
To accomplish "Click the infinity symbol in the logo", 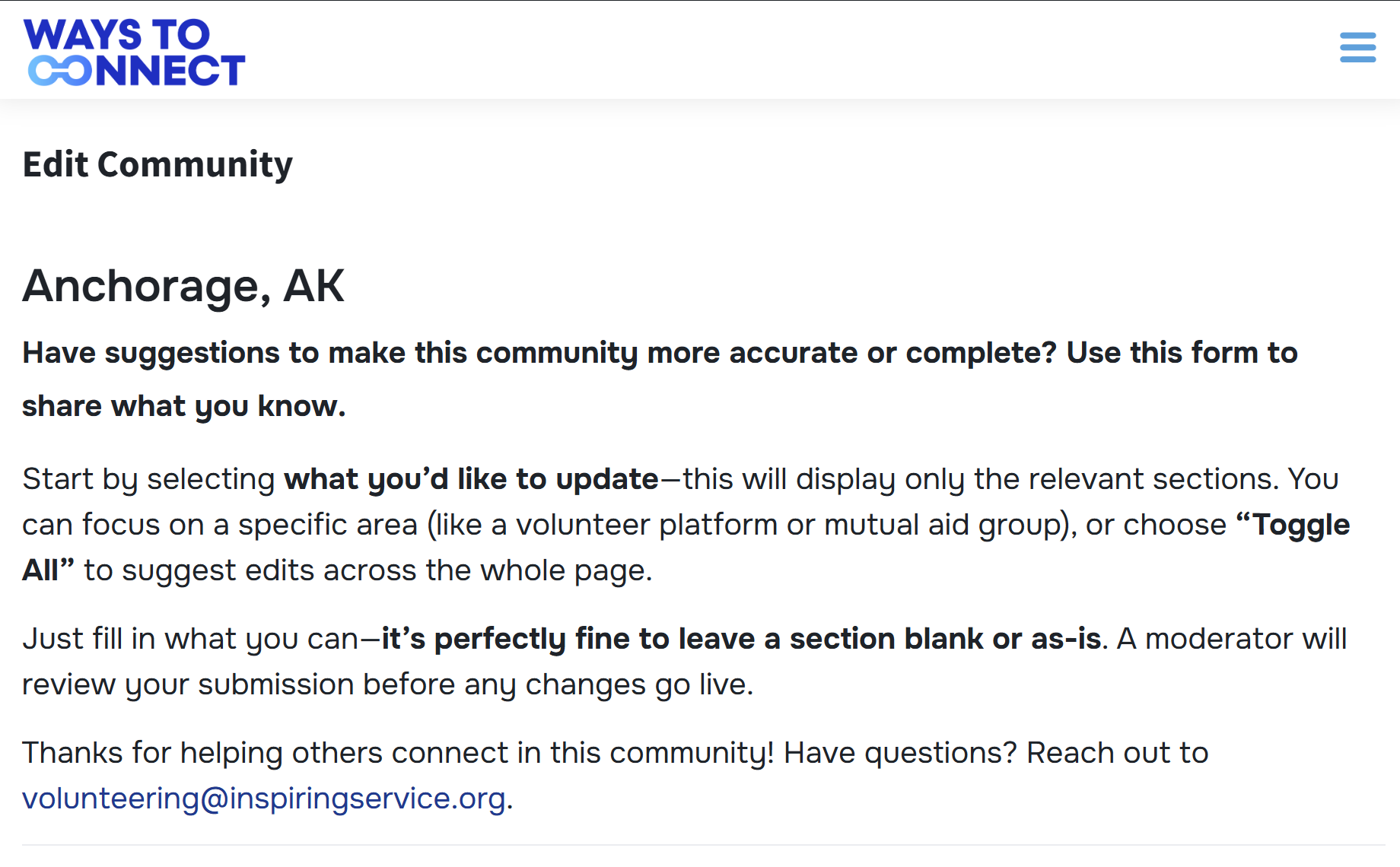I will (x=59, y=71).
